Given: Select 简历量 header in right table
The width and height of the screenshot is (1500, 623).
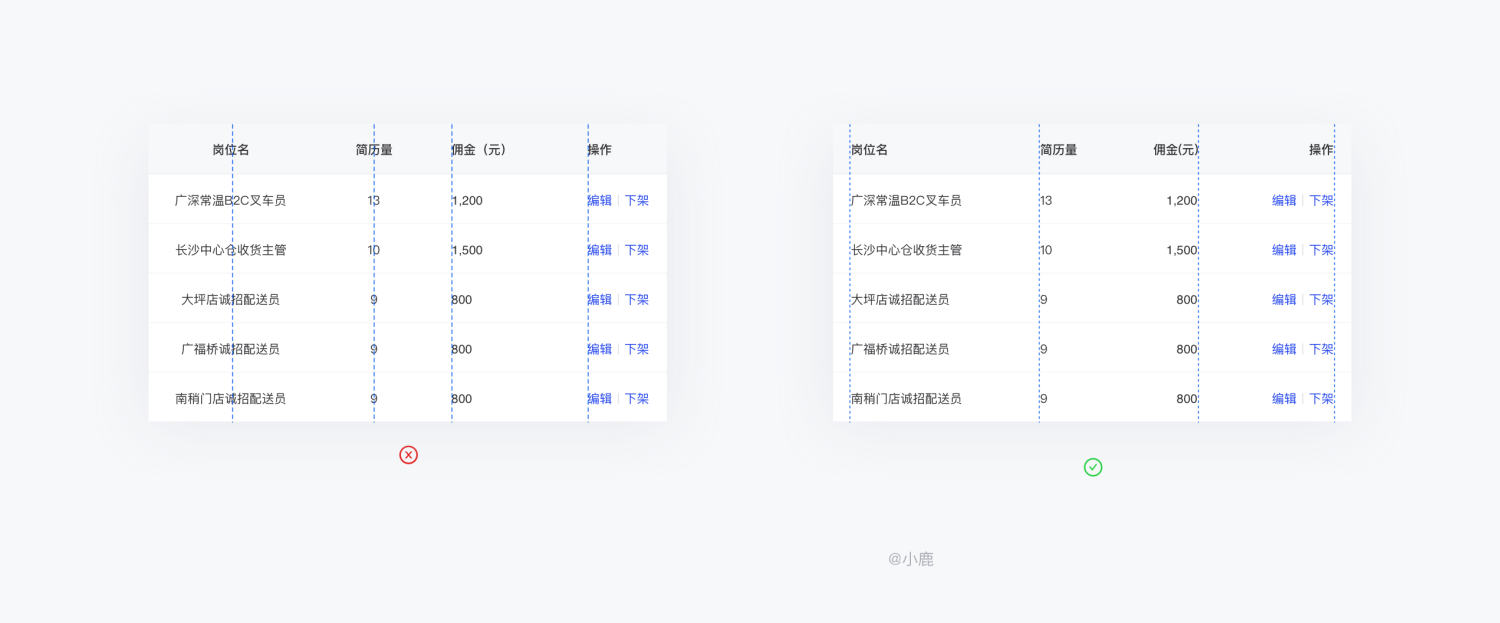Looking at the screenshot, I should point(1058,150).
